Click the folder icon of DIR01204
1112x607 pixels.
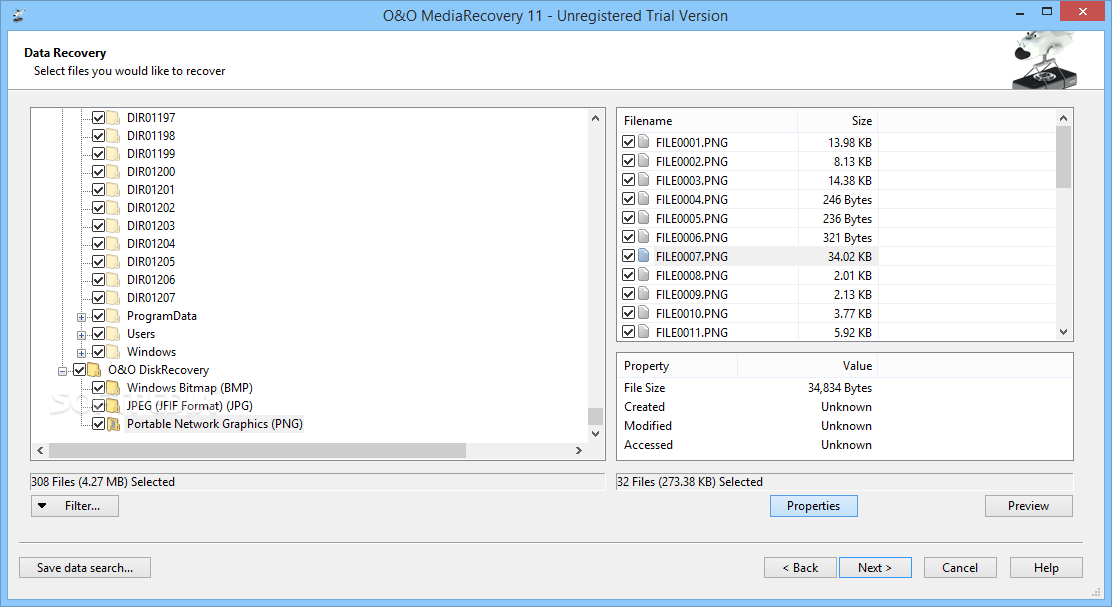113,244
